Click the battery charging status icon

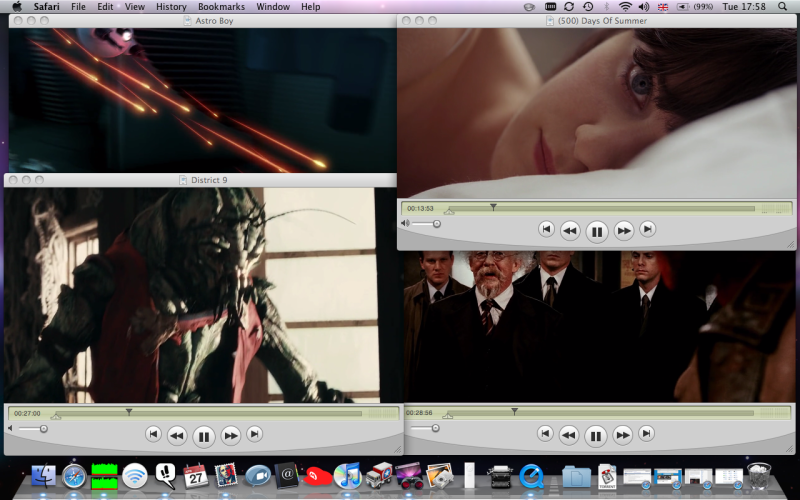pyautogui.click(x=683, y=7)
